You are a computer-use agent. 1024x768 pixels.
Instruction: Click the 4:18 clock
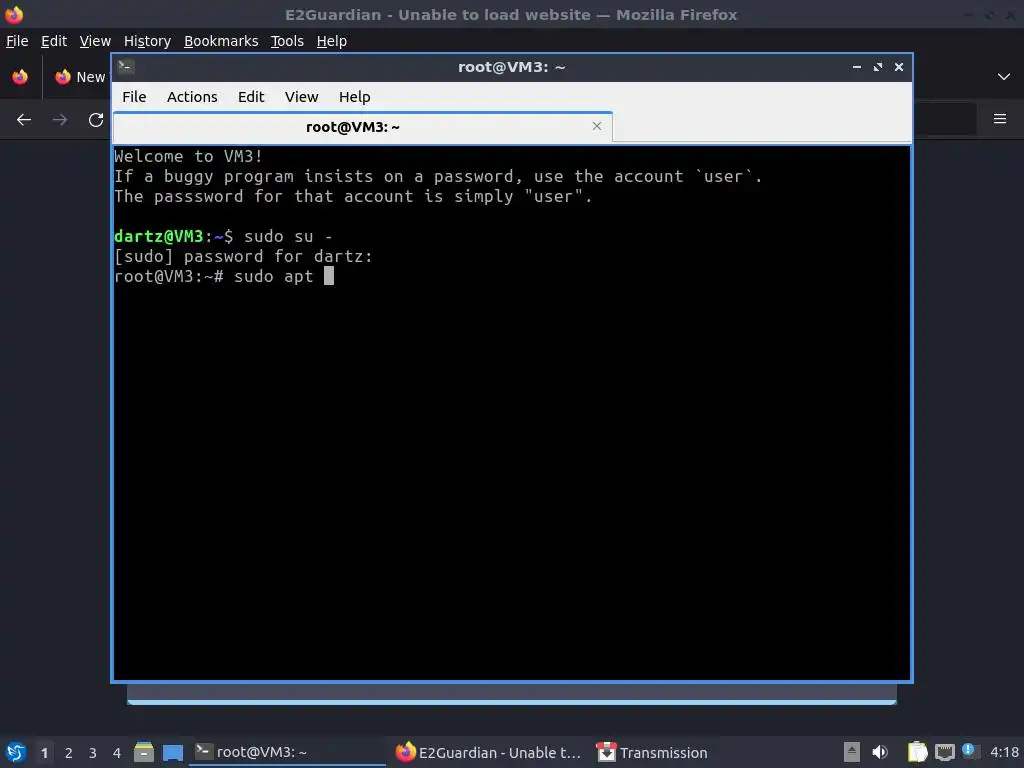click(x=1004, y=752)
